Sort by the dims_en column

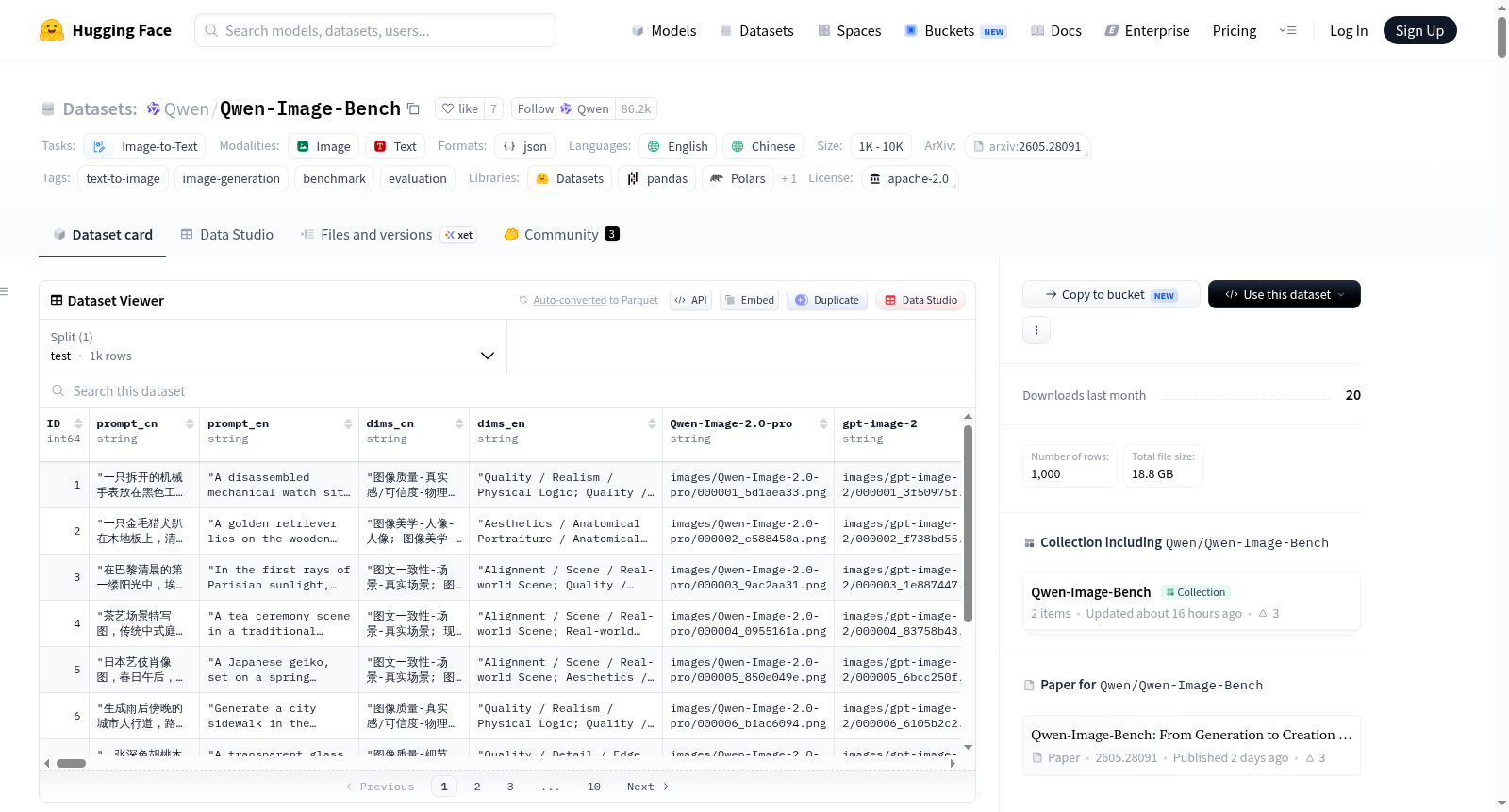tap(652, 423)
